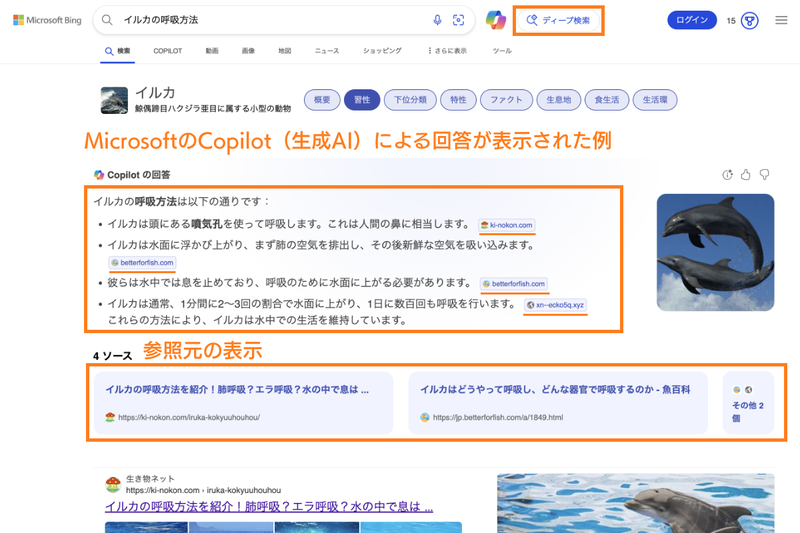Click the 生き物ネット site name
800x533 pixels.
coord(150,478)
